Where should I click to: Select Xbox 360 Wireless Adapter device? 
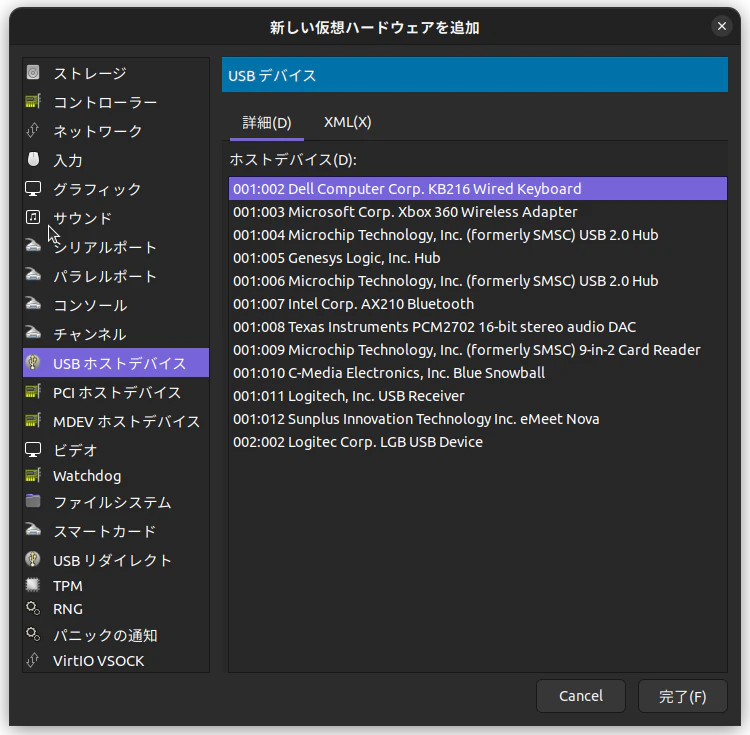click(477, 211)
